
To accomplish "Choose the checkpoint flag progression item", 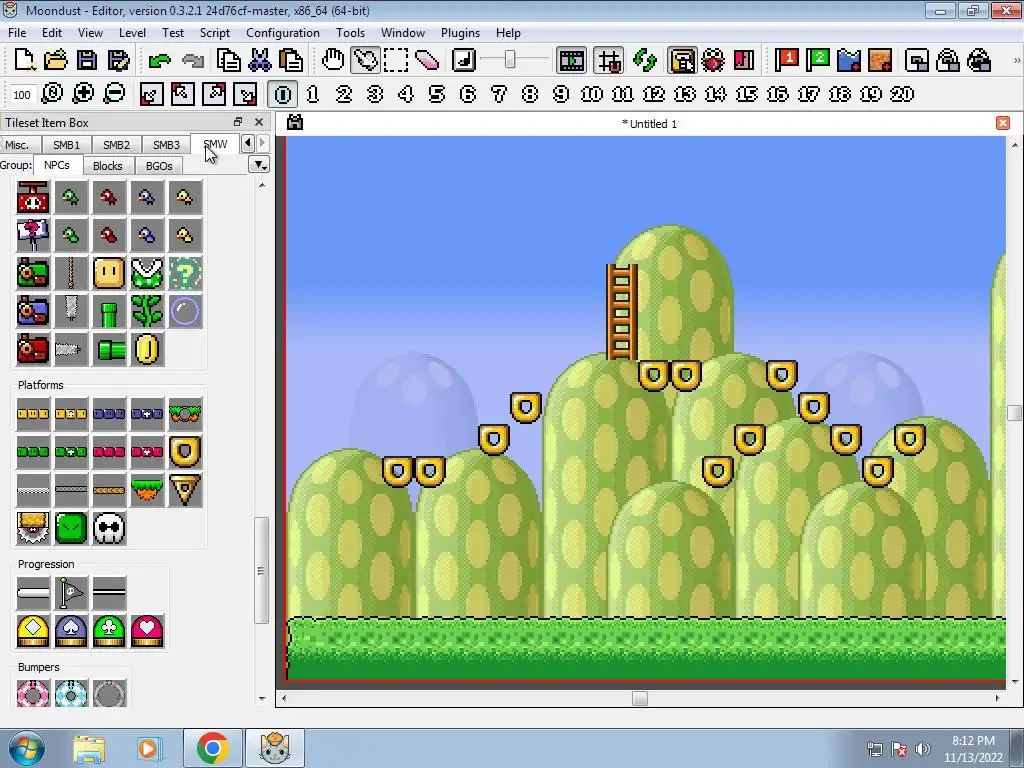I will 71,593.
